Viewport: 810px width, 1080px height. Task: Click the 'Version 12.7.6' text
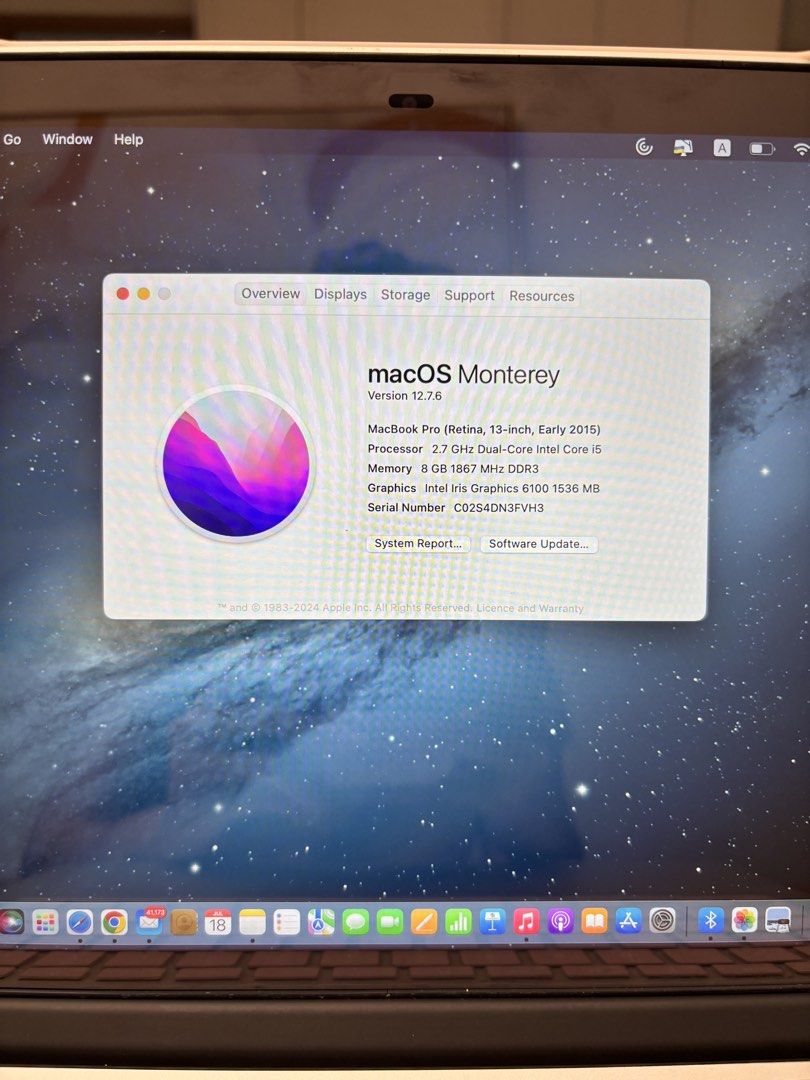[404, 395]
